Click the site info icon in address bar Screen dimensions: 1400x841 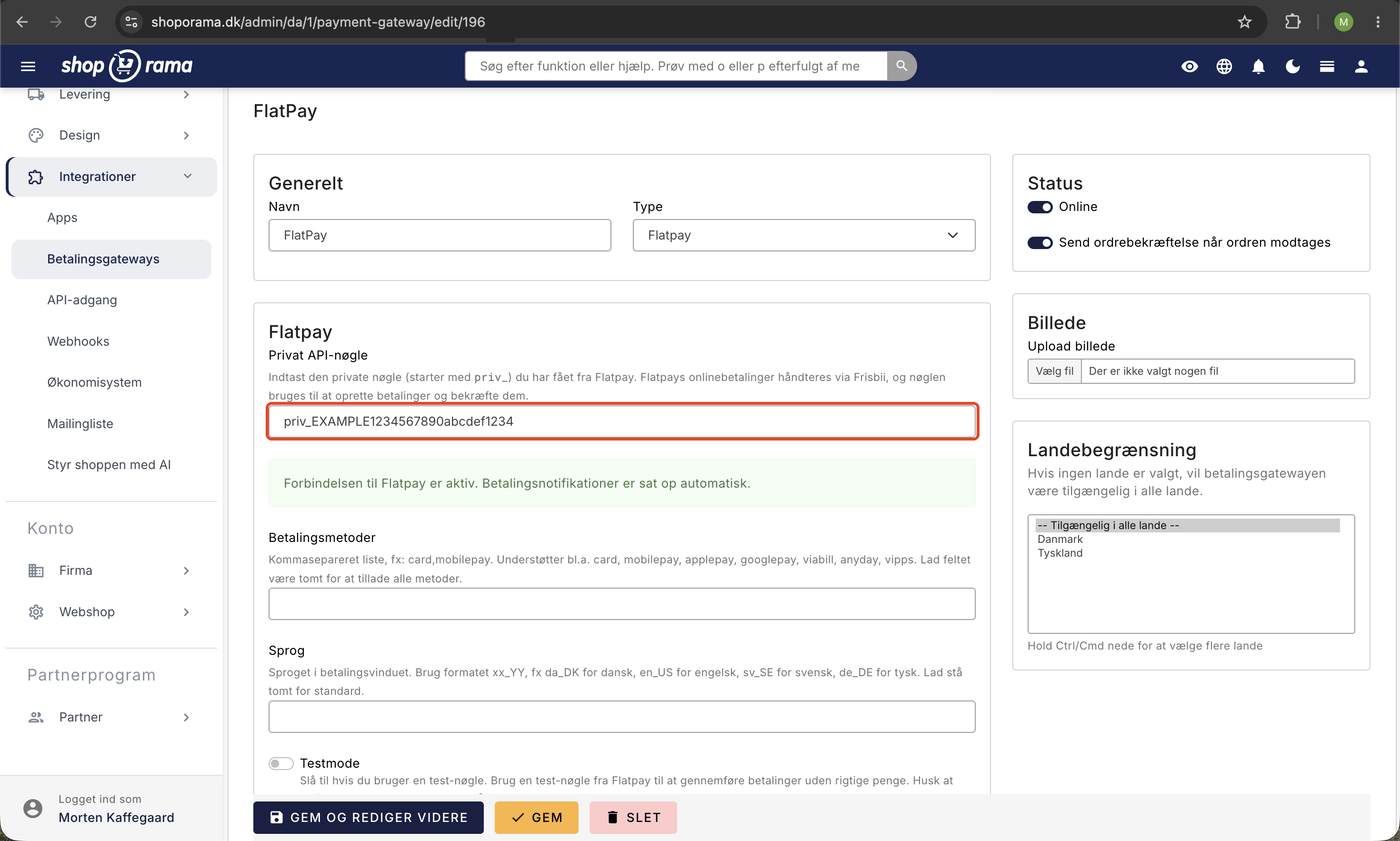[131, 21]
